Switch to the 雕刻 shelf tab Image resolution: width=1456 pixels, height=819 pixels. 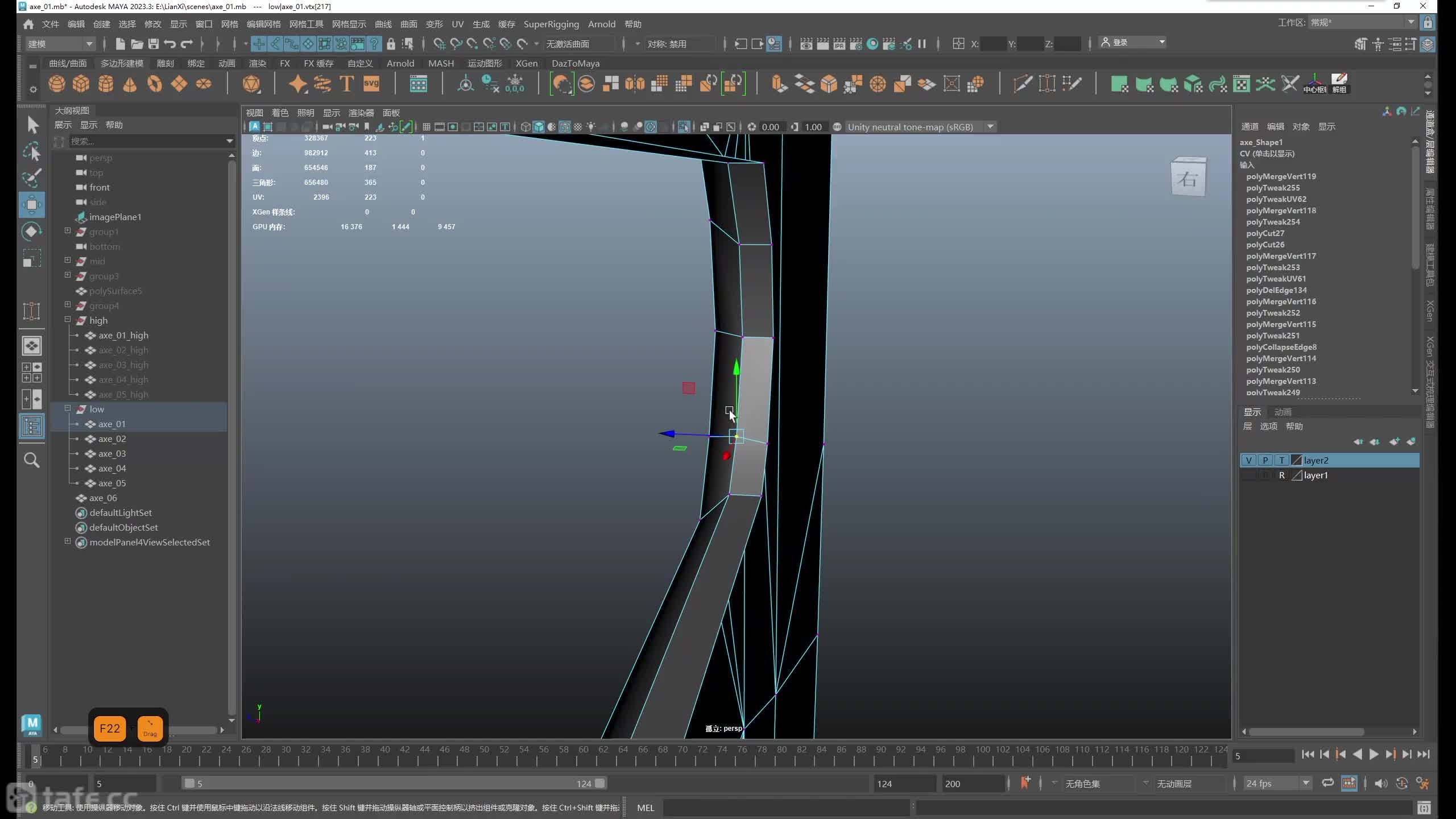click(165, 63)
